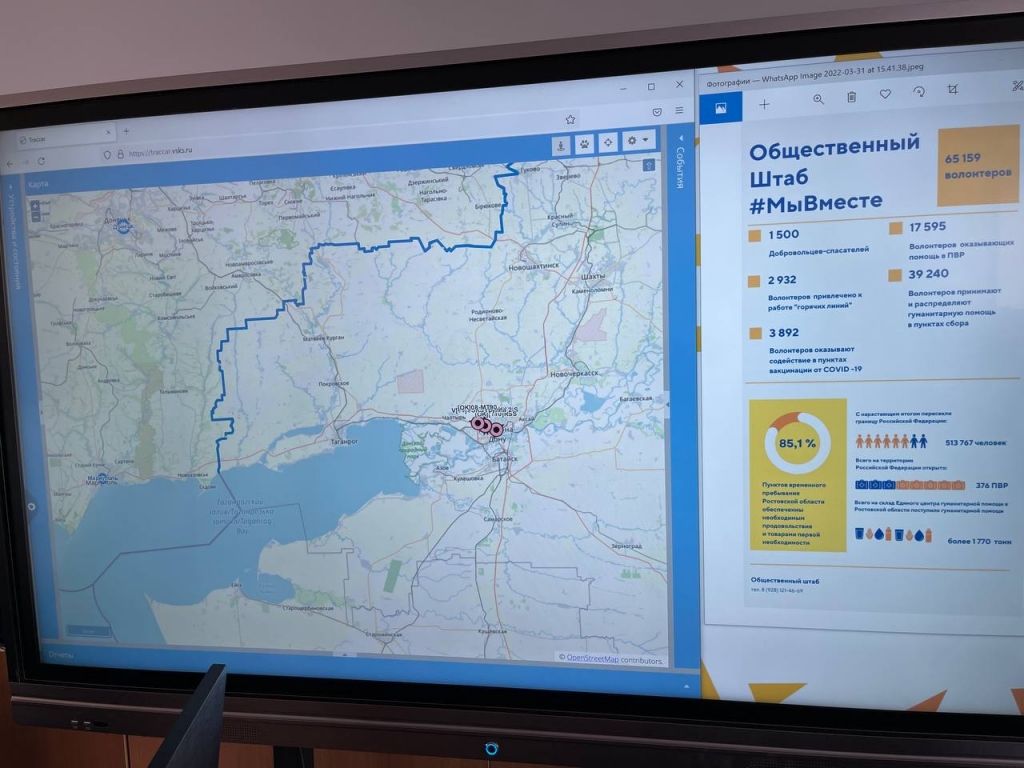Select the Traccar browser tab

click(x=65, y=138)
